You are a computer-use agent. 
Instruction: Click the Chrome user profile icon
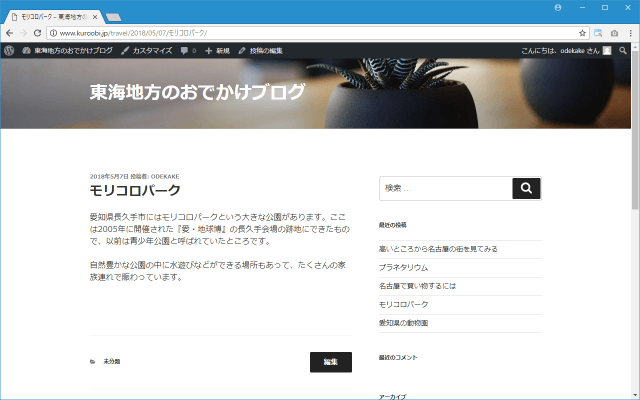558,8
